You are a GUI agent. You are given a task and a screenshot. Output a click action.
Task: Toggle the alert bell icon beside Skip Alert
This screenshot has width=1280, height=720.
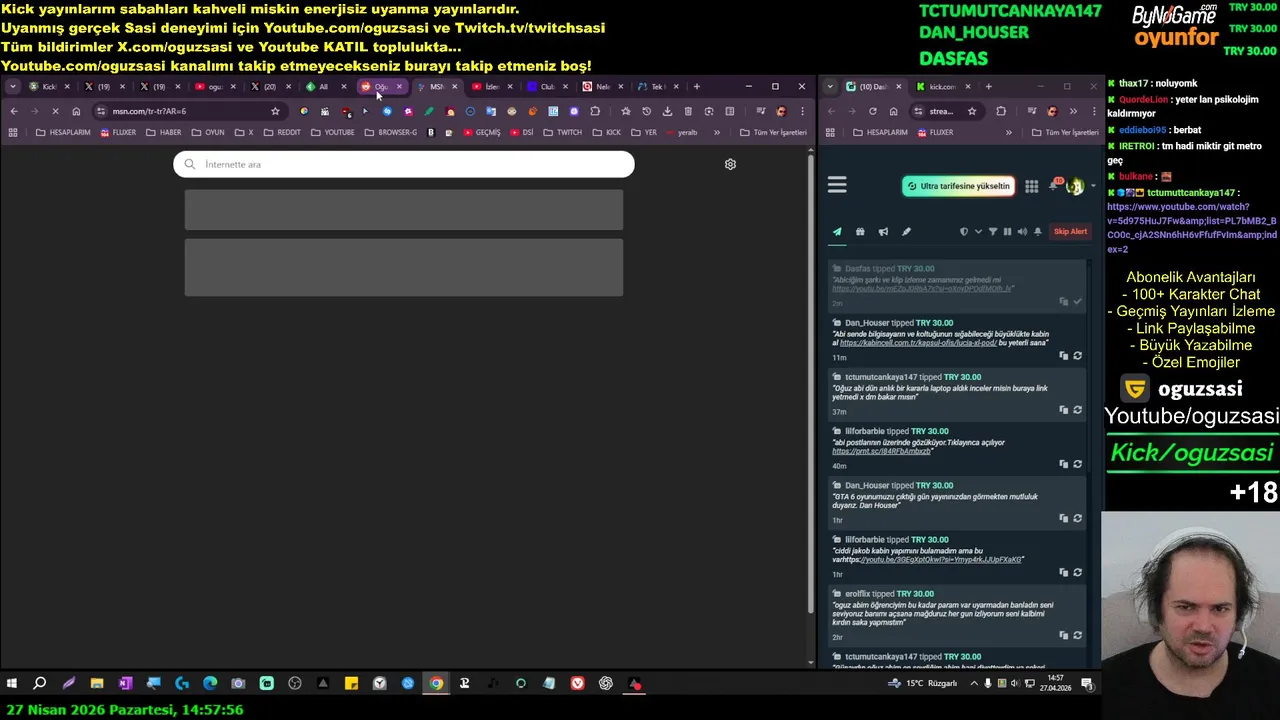tap(1038, 232)
